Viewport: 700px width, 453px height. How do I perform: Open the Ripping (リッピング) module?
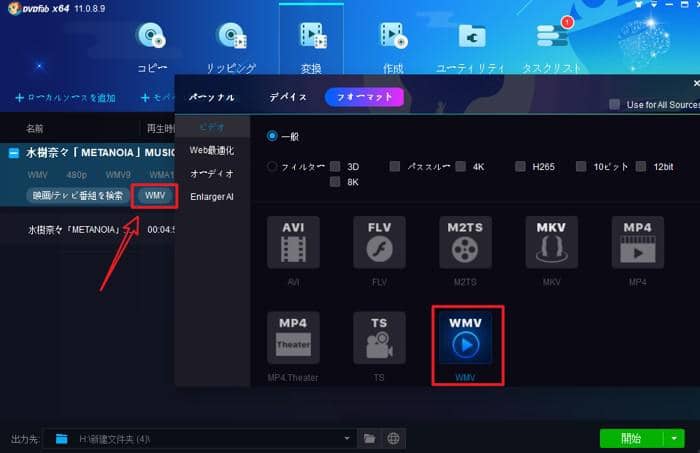[231, 47]
